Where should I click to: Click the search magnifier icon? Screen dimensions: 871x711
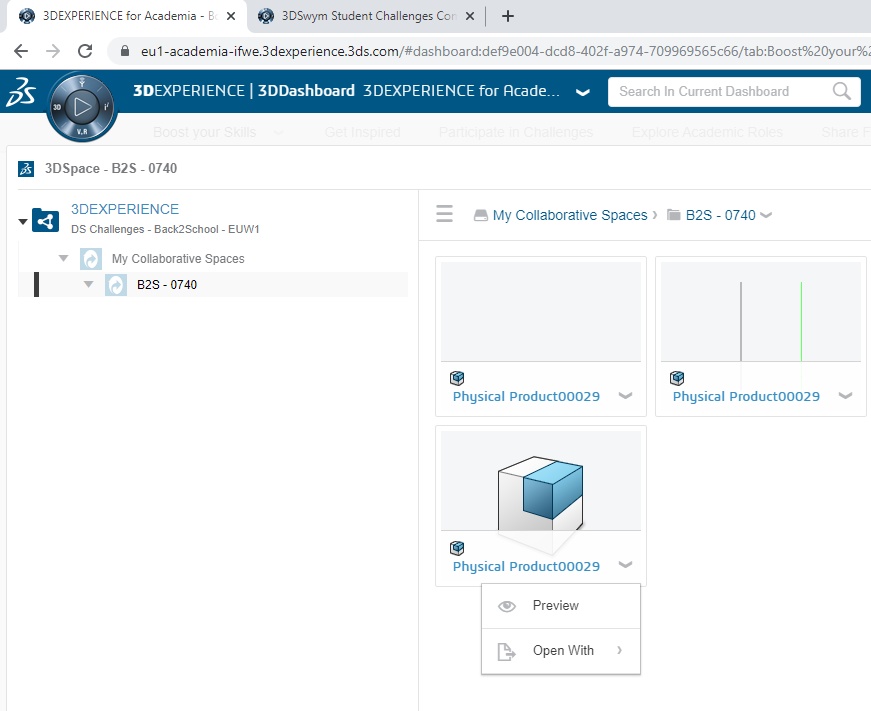842,91
